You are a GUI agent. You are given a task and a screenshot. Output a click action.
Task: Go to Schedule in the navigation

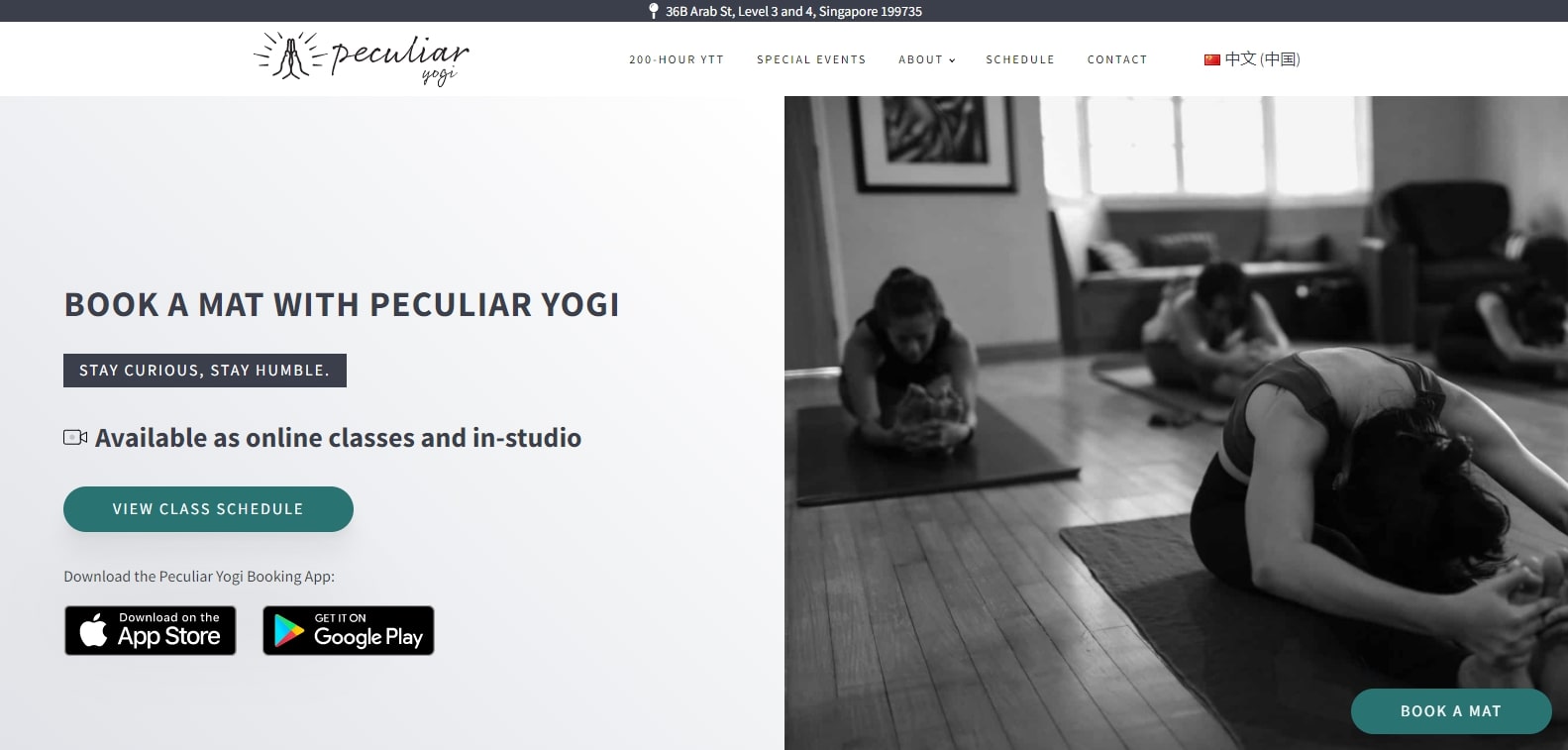(1020, 59)
